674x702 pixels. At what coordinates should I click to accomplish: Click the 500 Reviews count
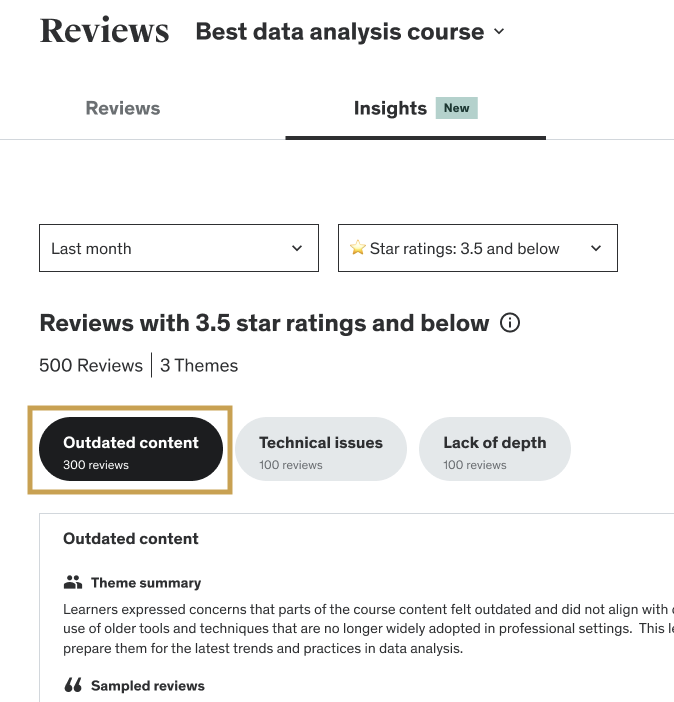91,366
